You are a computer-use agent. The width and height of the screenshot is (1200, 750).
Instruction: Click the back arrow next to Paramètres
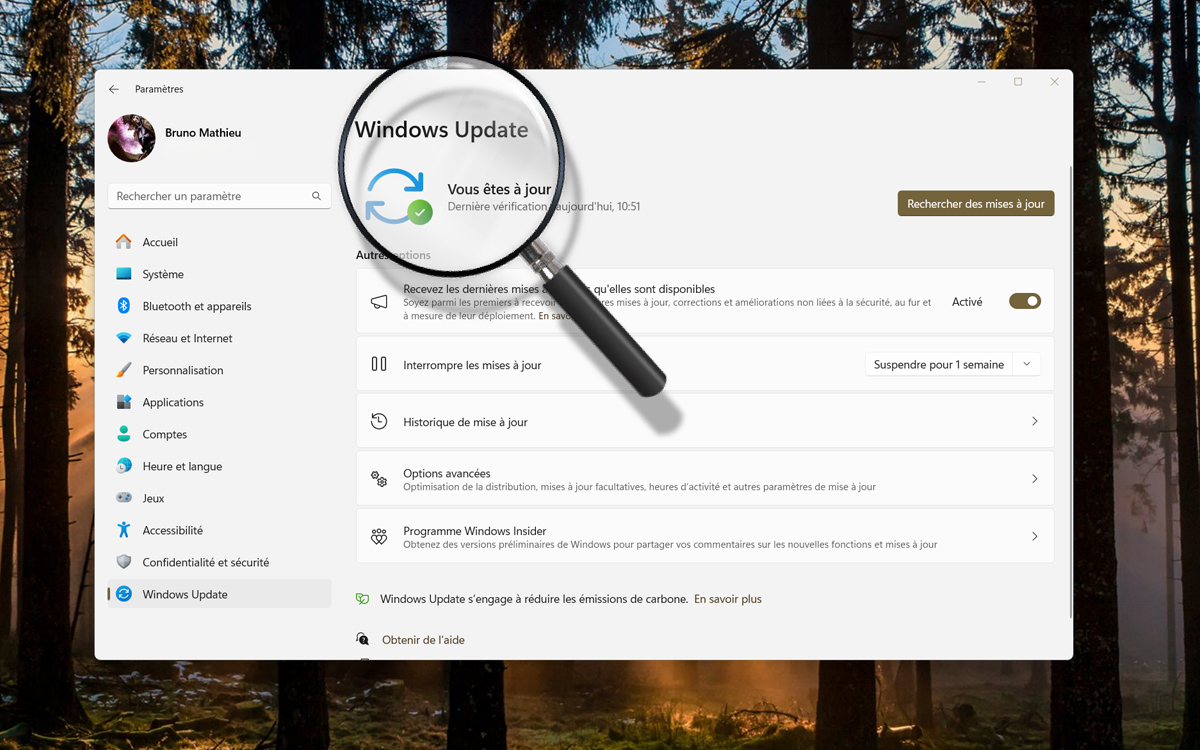[x=114, y=89]
